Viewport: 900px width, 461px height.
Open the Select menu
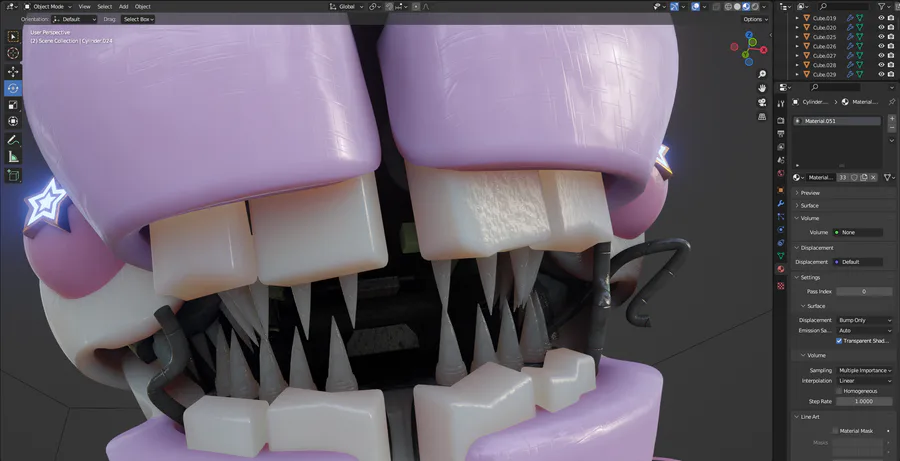pos(104,6)
